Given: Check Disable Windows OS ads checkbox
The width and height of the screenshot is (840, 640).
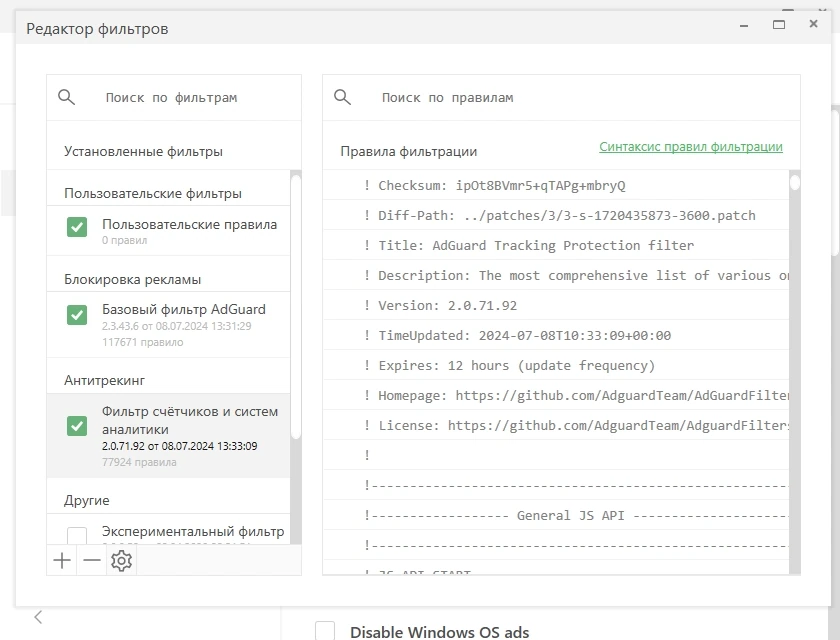Looking at the screenshot, I should (325, 631).
